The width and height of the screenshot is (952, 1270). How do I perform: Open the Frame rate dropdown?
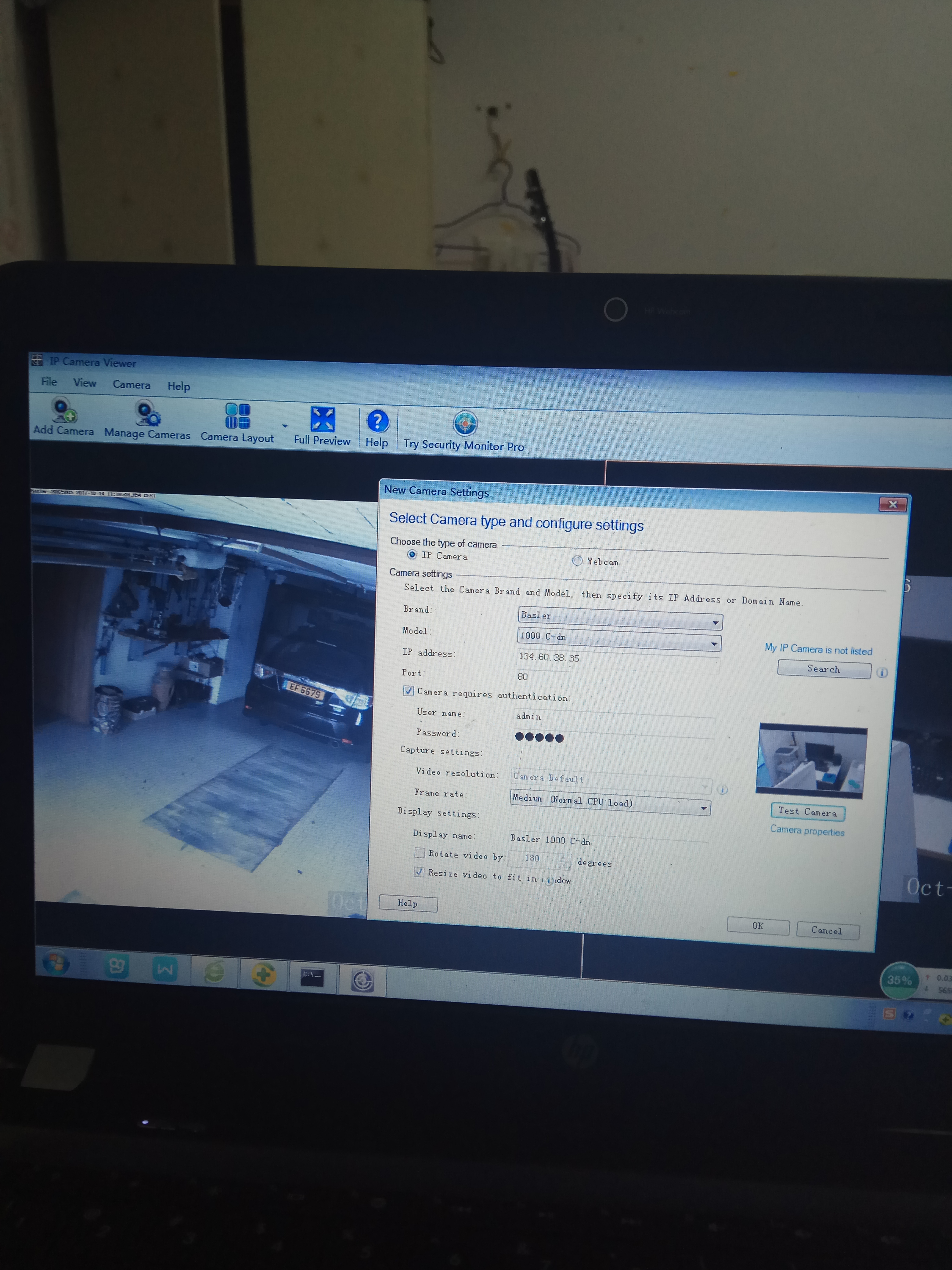[x=611, y=803]
